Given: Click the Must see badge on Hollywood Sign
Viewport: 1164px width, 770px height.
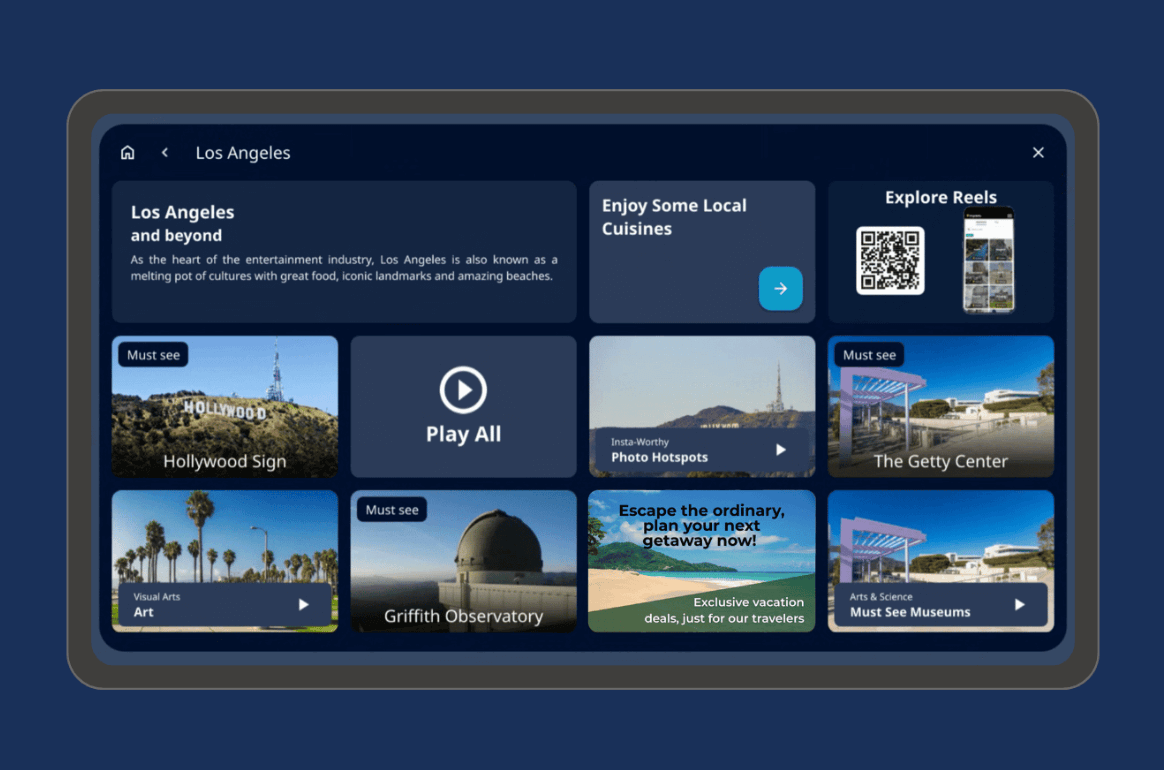Looking at the screenshot, I should (154, 355).
